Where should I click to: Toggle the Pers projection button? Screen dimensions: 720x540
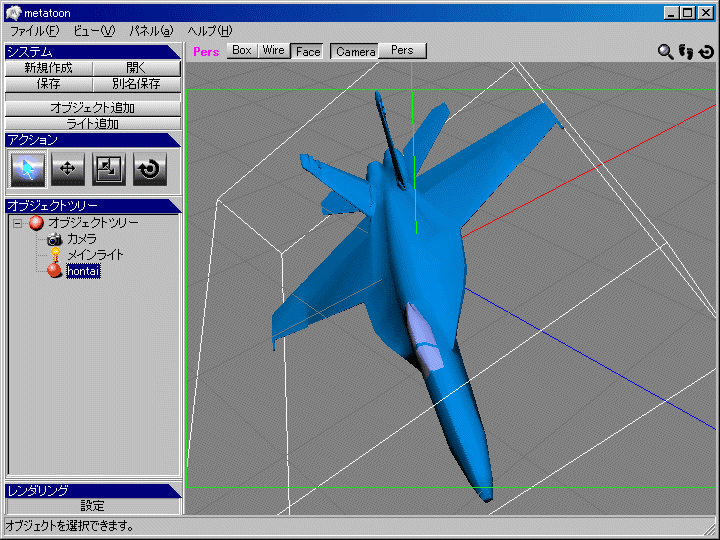coord(402,51)
